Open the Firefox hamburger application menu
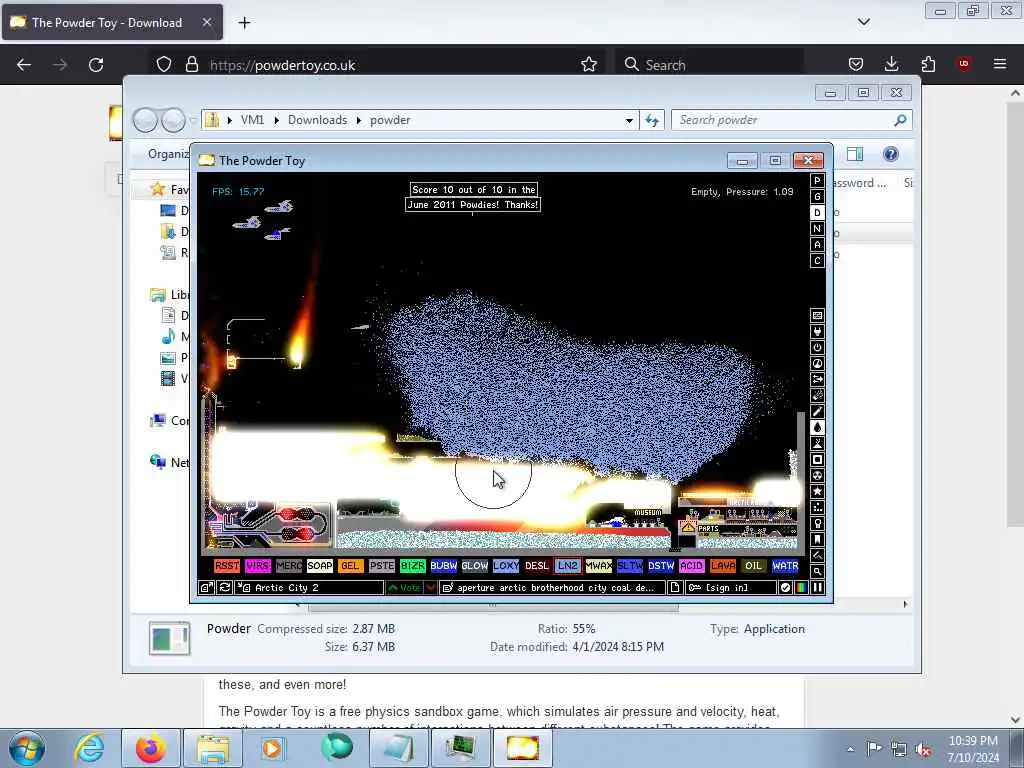 (x=1000, y=64)
